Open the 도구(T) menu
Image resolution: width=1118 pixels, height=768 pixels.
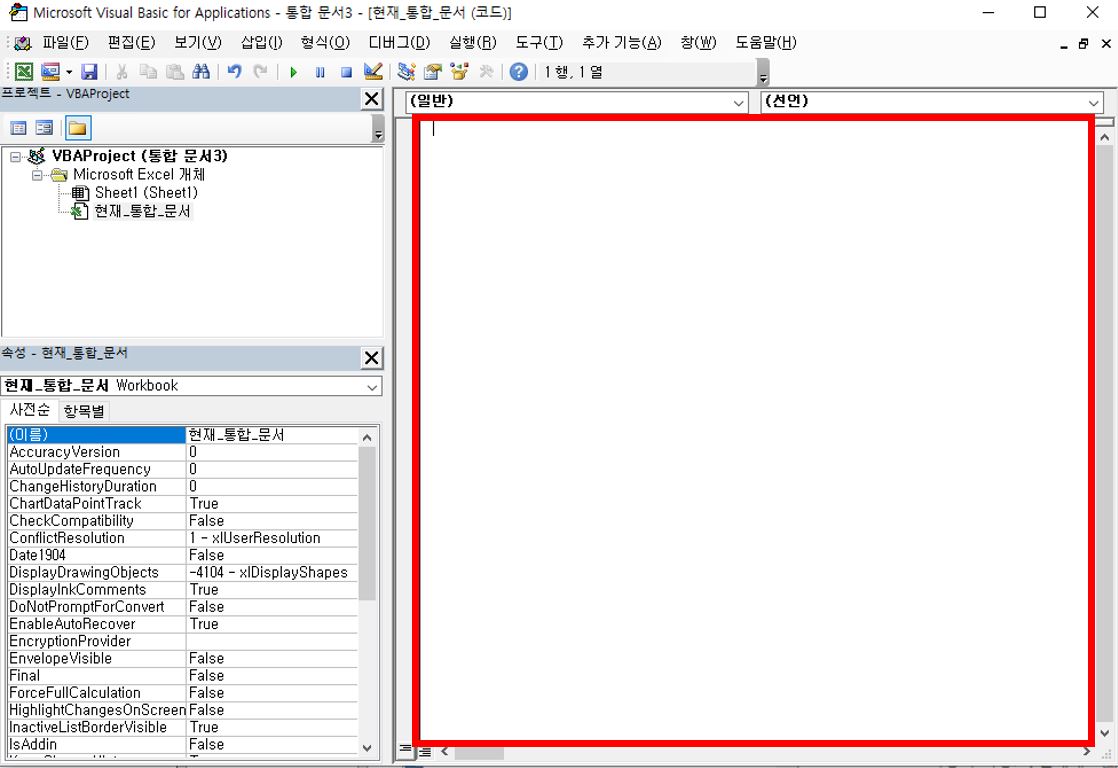(x=539, y=42)
